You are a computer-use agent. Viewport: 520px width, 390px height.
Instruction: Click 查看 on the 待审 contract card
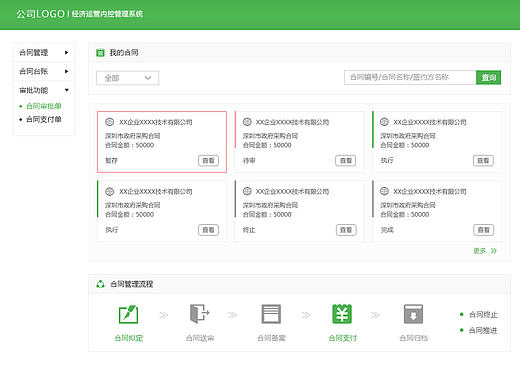(346, 161)
